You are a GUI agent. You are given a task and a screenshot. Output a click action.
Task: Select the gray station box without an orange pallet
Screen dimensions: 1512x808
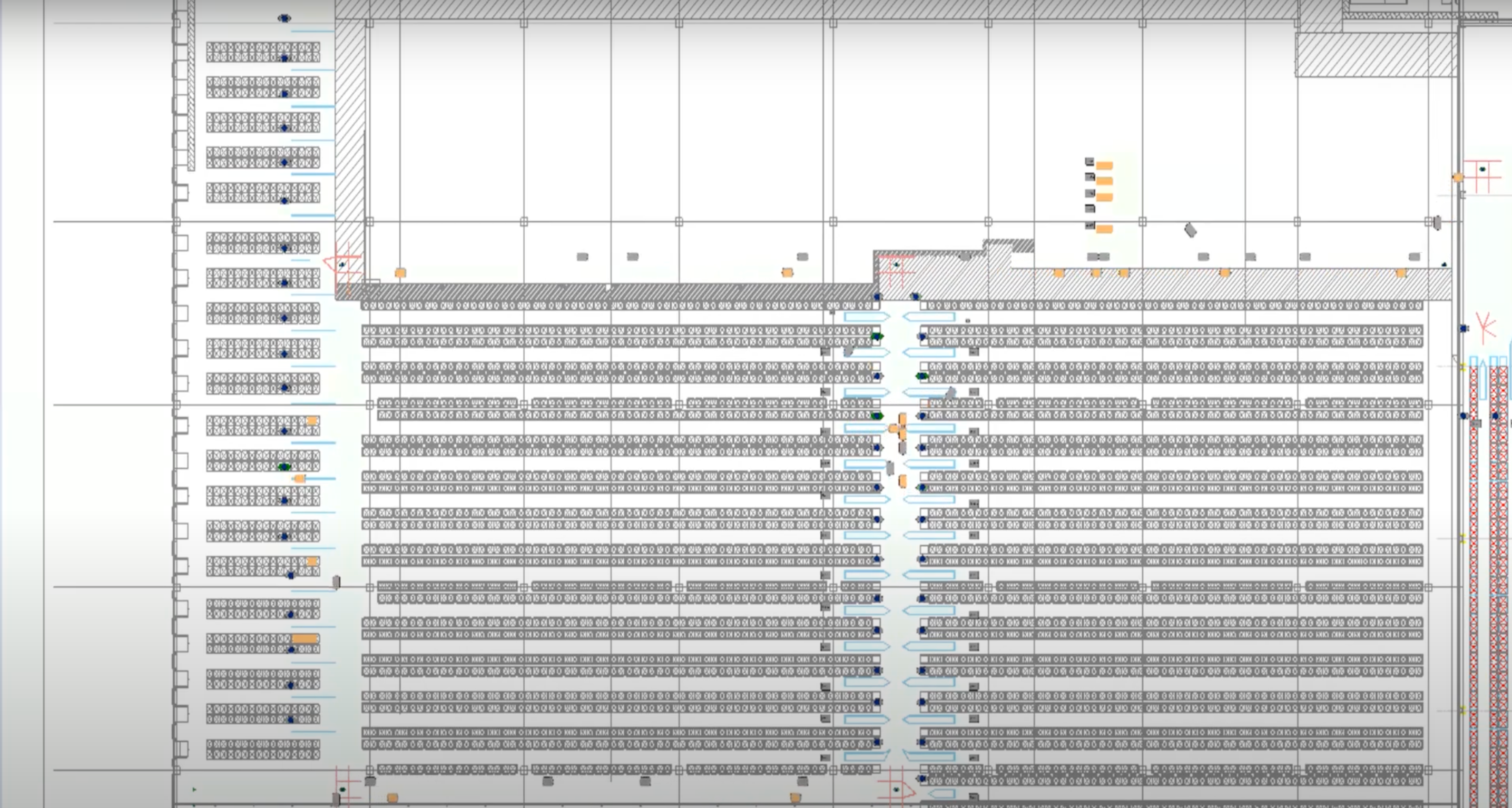coord(1090,208)
